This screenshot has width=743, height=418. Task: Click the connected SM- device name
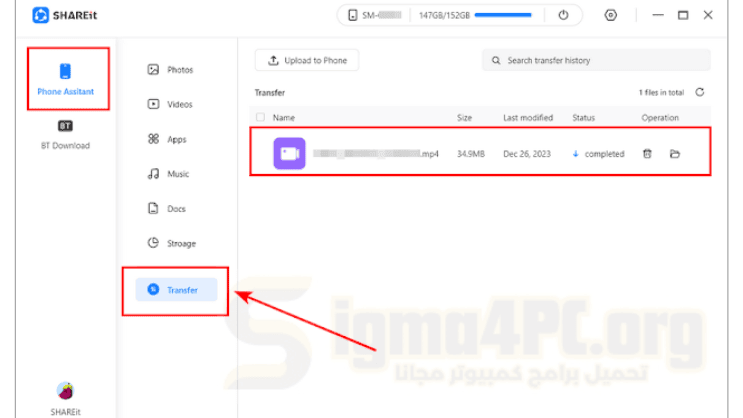(x=382, y=15)
